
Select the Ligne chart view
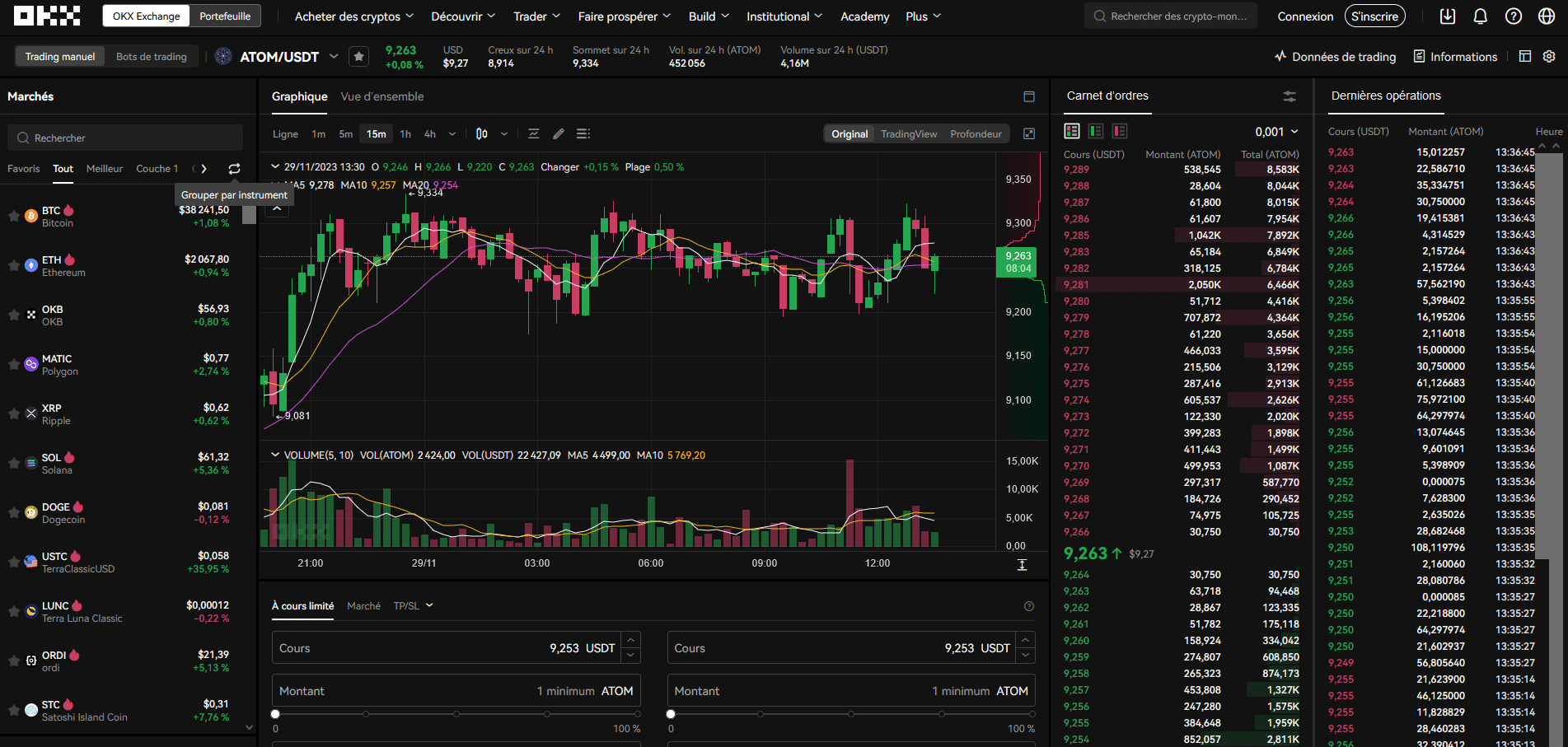(x=285, y=133)
